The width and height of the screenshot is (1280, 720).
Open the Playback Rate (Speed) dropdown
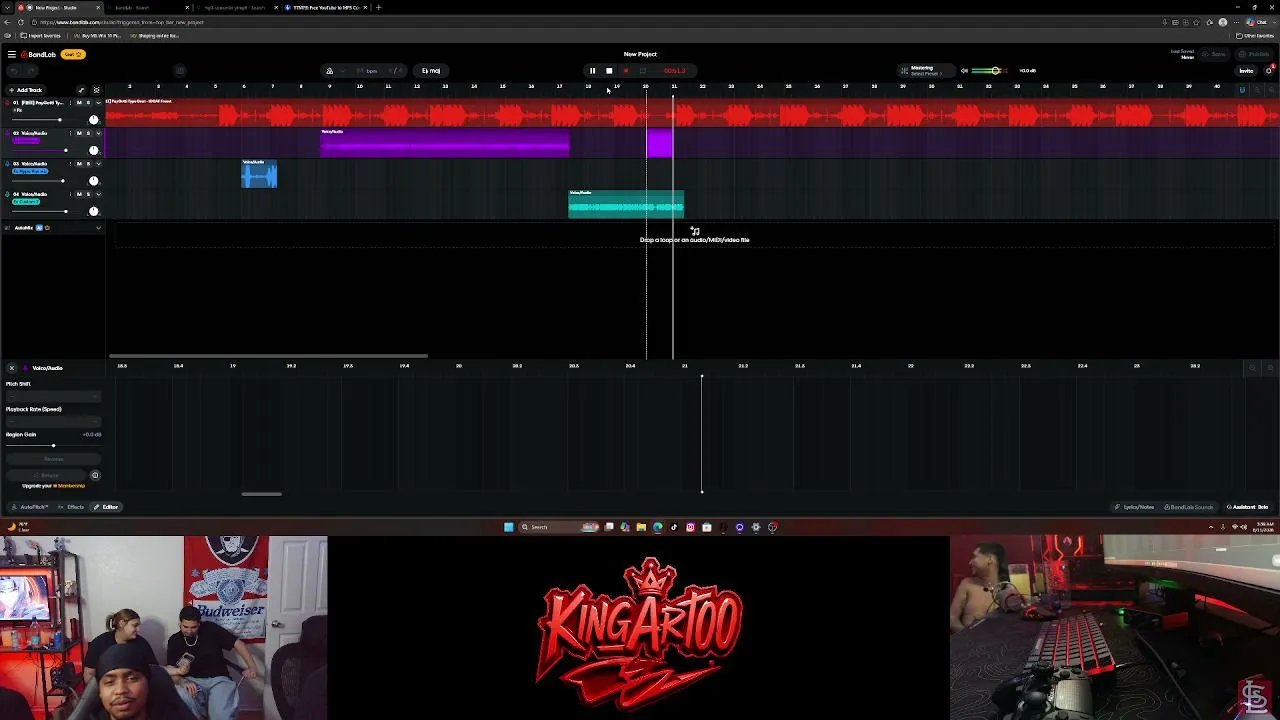coord(53,421)
